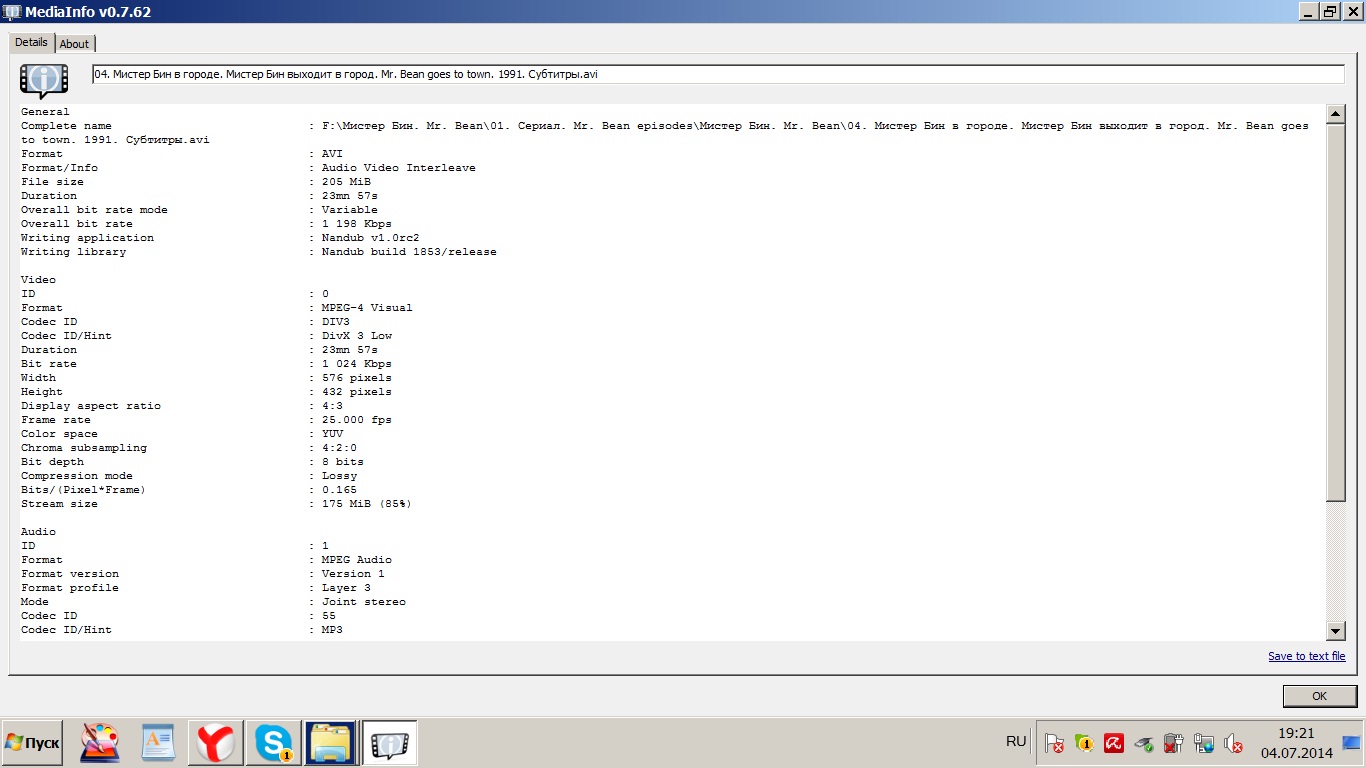Image resolution: width=1366 pixels, height=768 pixels.
Task: Restore down the MediaInfo window
Action: (x=1330, y=11)
